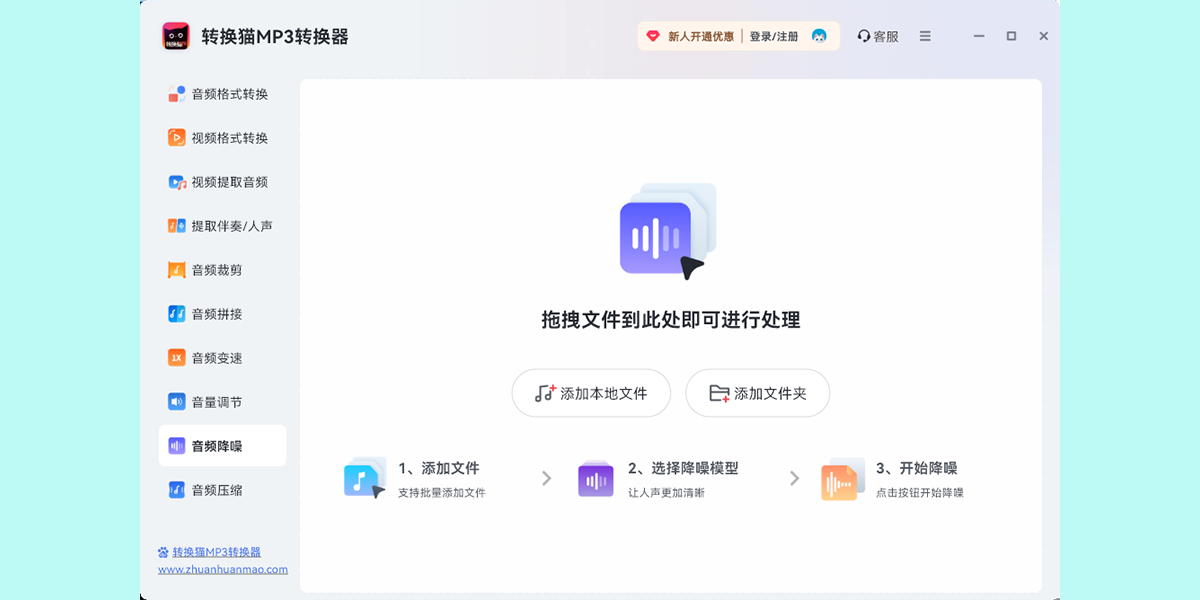Click the step 2 选择降噪模型 icon
The width and height of the screenshot is (1200, 600).
click(595, 478)
